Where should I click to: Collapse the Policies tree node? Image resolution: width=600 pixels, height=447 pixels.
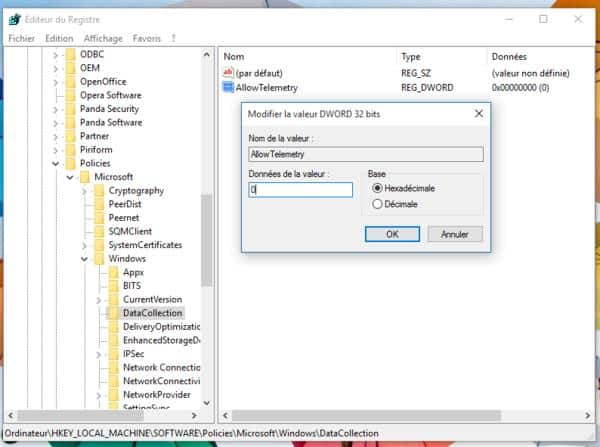point(55,164)
